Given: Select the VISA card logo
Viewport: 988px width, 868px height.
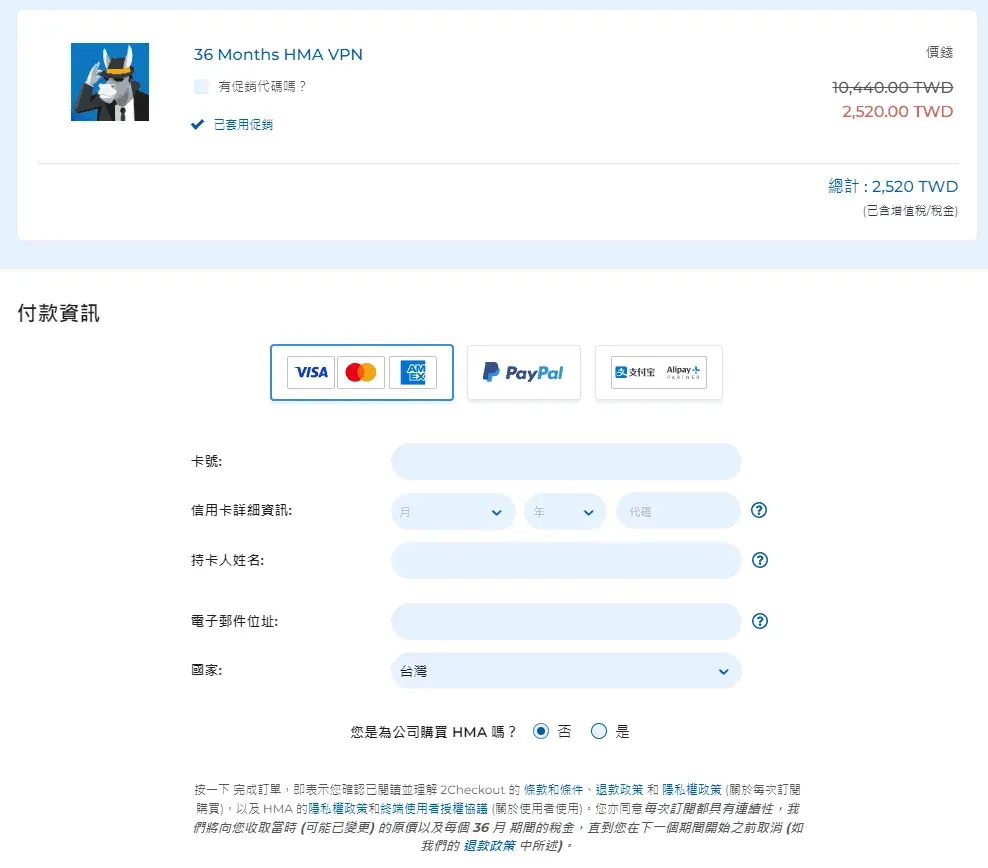Looking at the screenshot, I should point(311,372).
